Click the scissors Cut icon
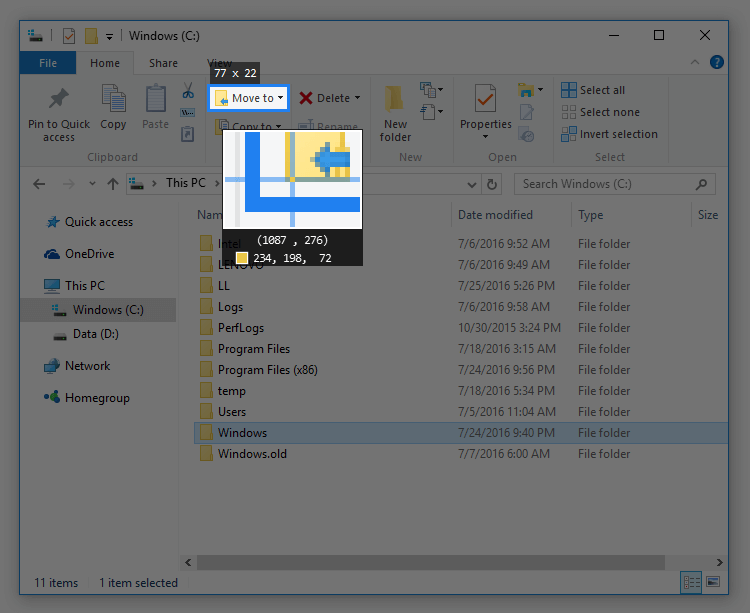 coord(187,91)
